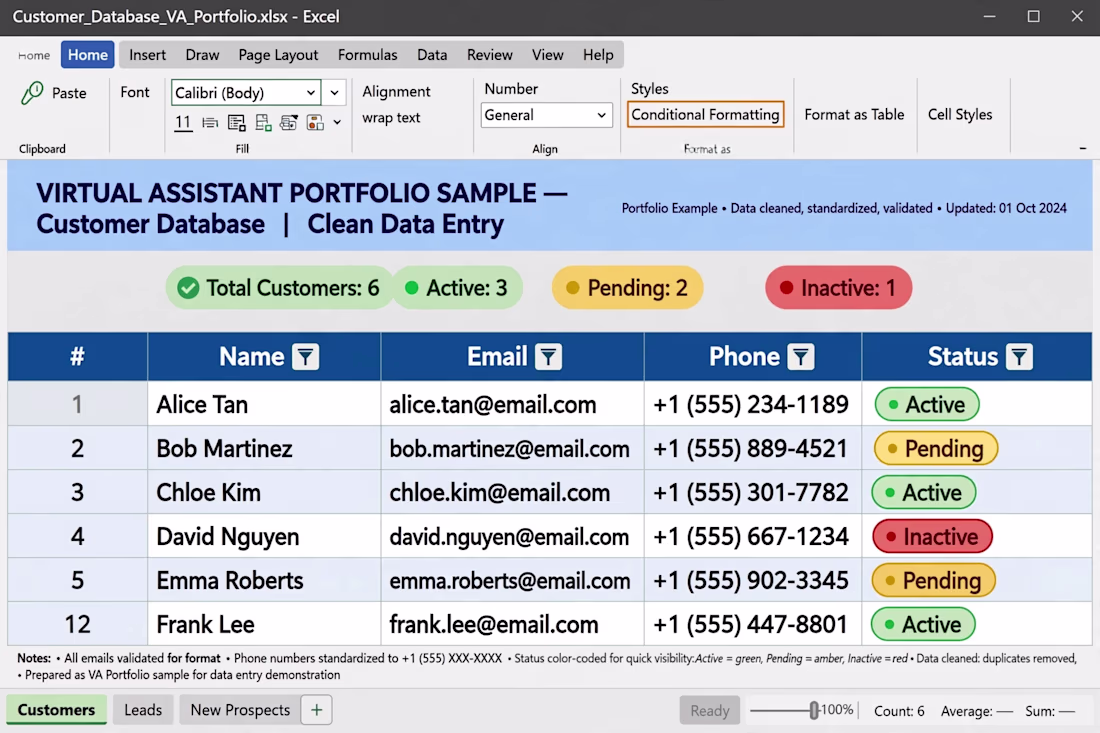Open the Name column filter icon
Screen dimensions: 1100x733
[x=305, y=357]
